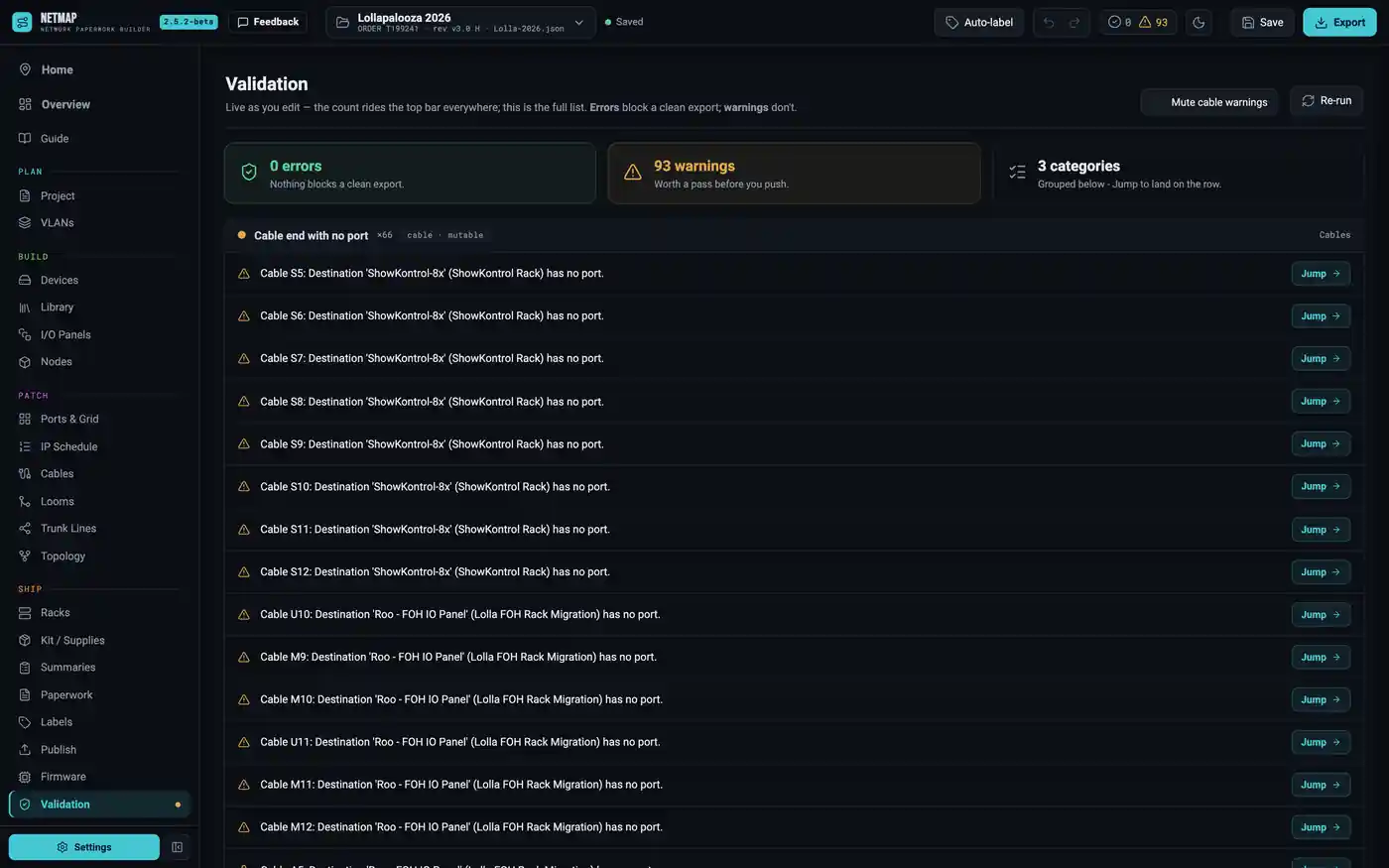Viewport: 1389px width, 868px height.
Task: Toggle Mute cable warnings
Action: (x=1209, y=102)
